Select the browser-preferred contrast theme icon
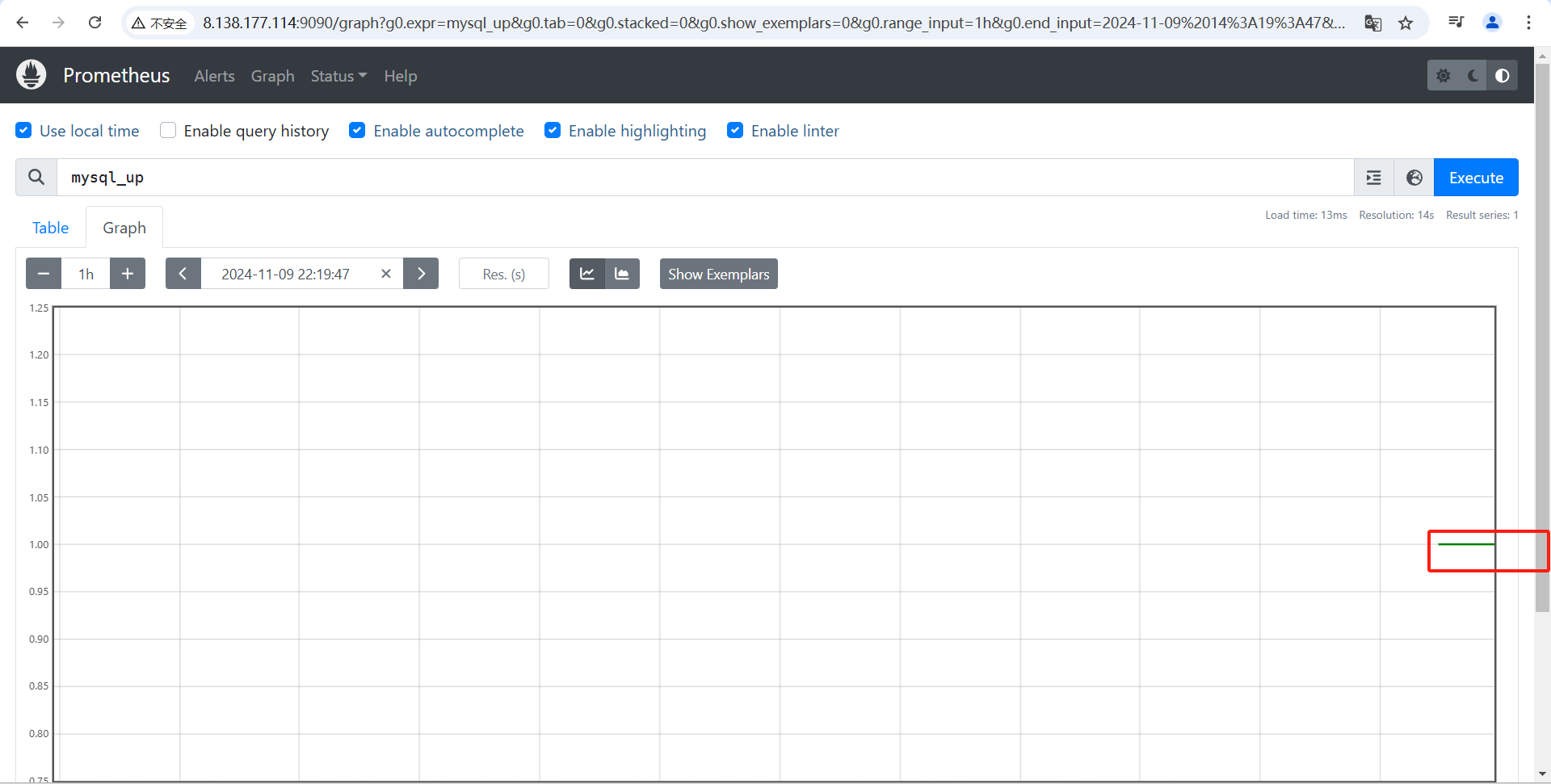This screenshot has height=784, width=1551. tap(1503, 75)
